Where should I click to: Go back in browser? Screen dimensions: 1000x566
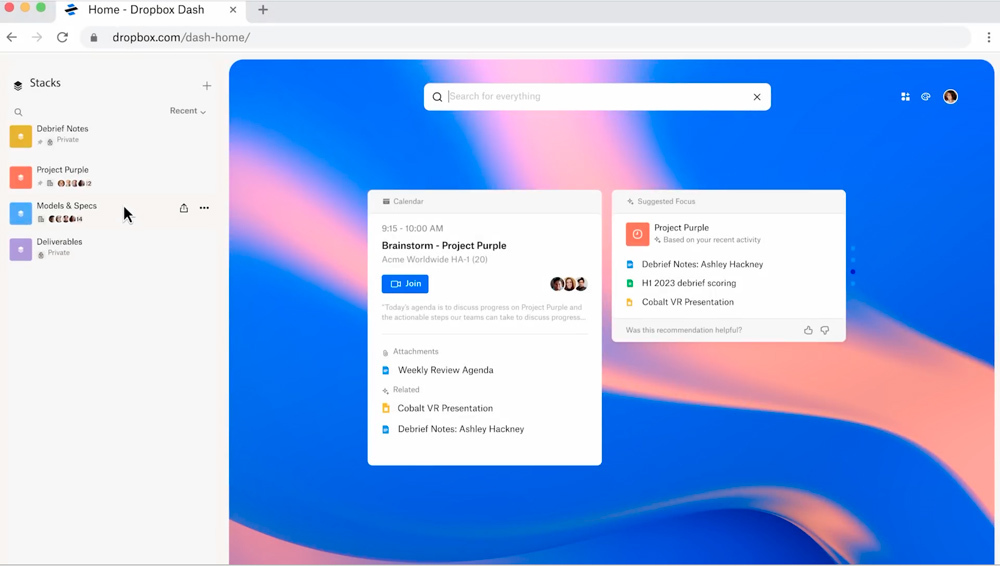(x=11, y=37)
